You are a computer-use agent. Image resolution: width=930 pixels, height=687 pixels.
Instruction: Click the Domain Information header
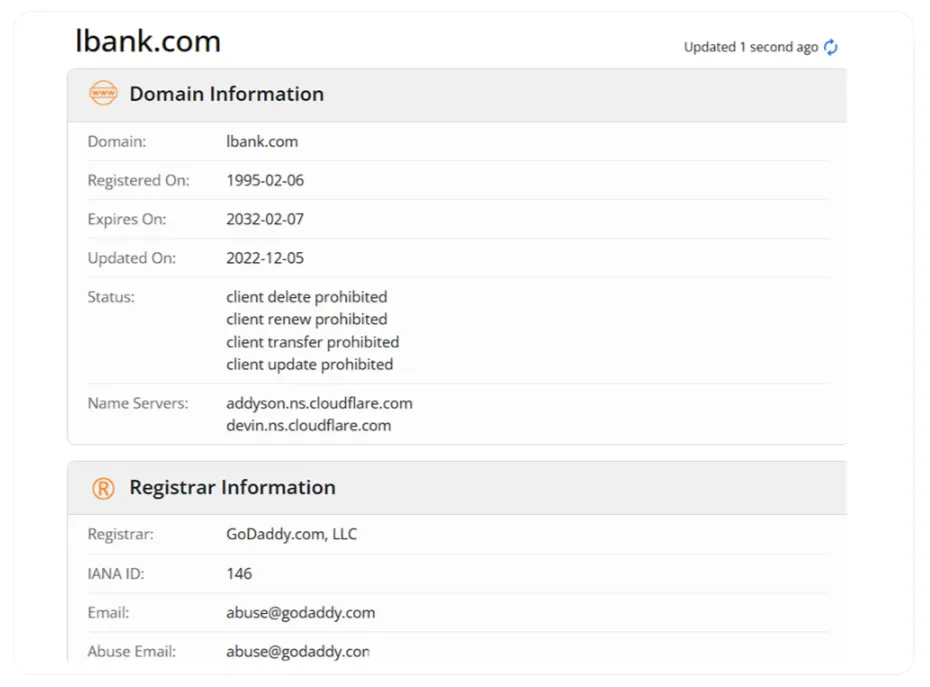226,94
